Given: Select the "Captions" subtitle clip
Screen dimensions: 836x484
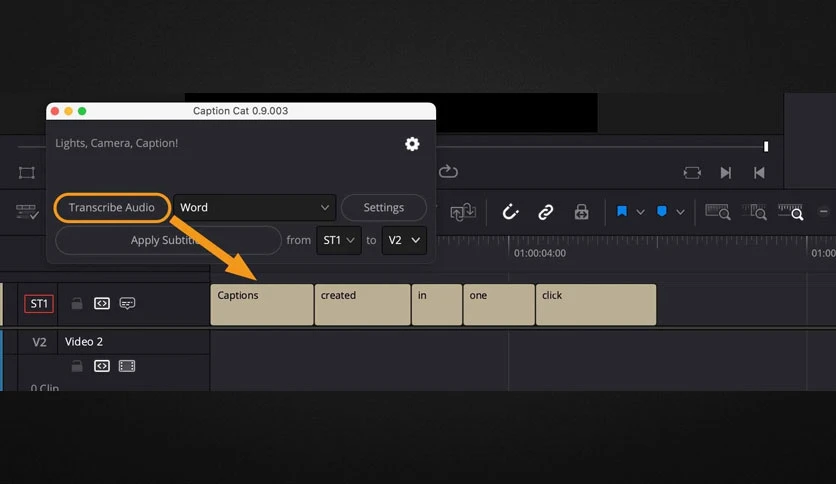Looking at the screenshot, I should [x=262, y=304].
